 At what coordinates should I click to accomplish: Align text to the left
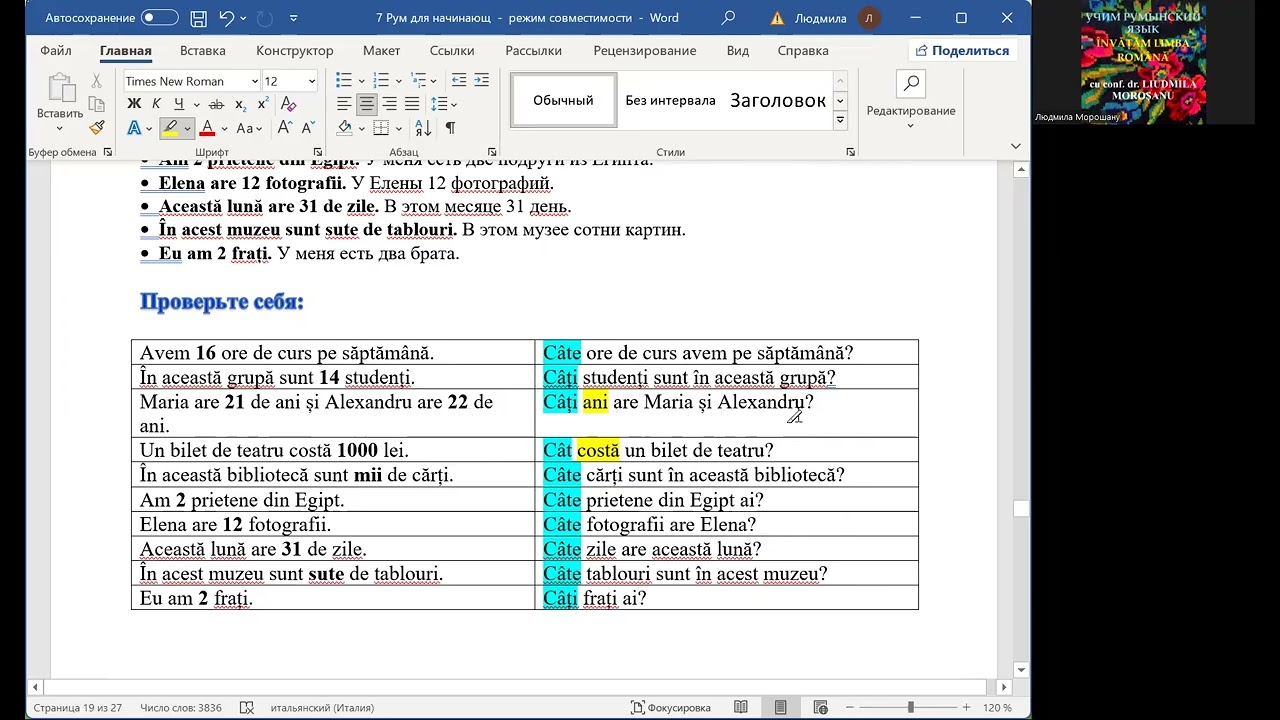tap(344, 104)
